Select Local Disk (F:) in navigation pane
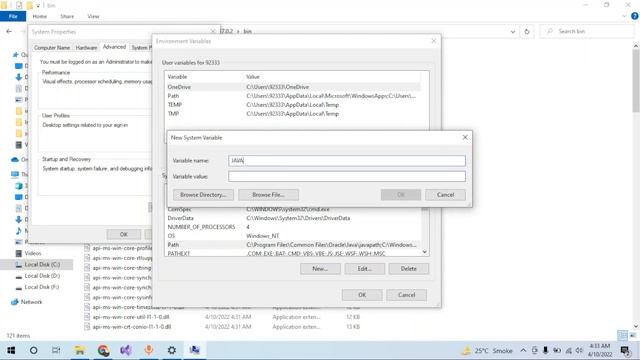 pyautogui.click(x=42, y=287)
